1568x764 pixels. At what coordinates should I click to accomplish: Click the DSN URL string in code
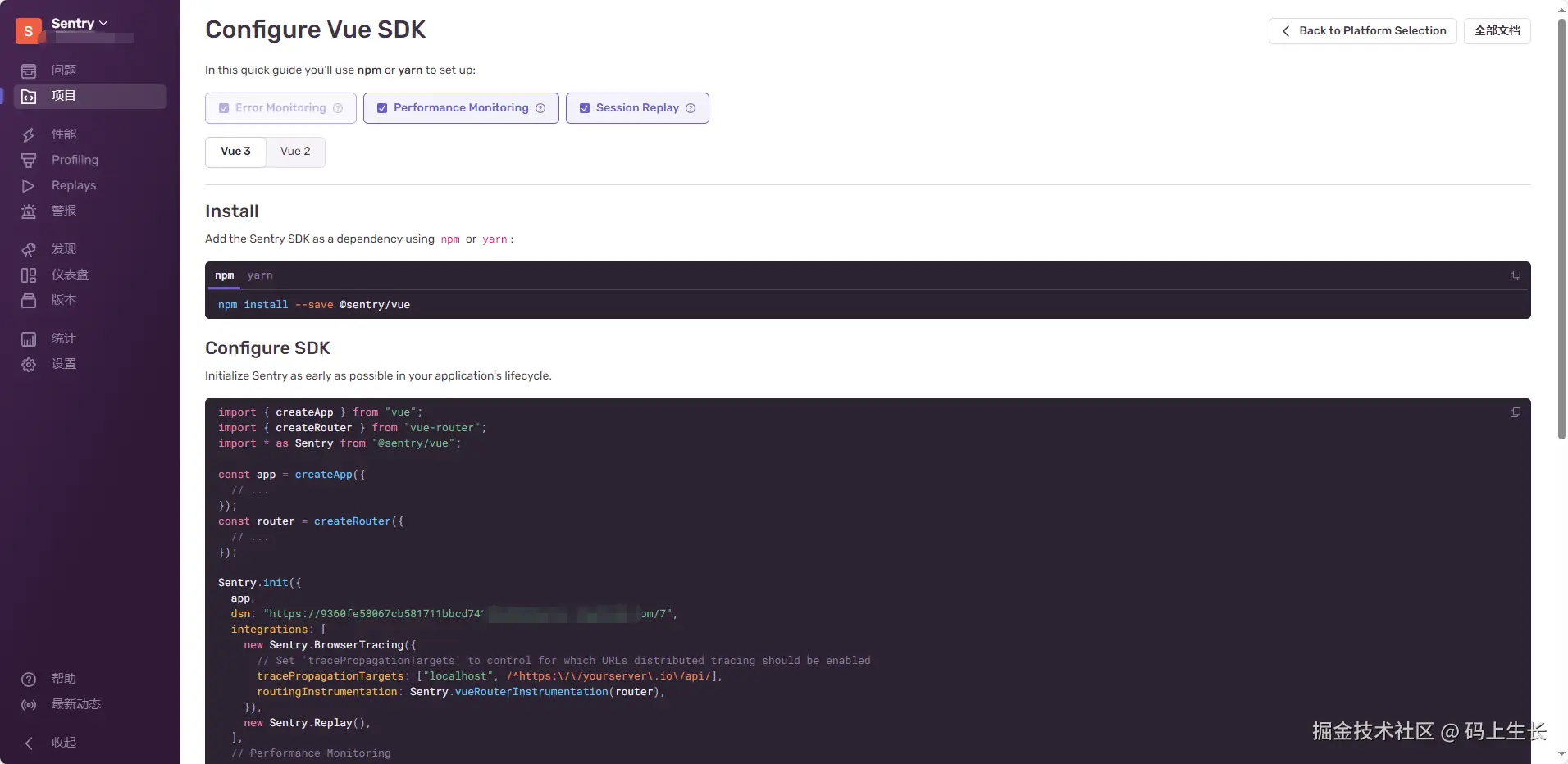click(x=468, y=614)
